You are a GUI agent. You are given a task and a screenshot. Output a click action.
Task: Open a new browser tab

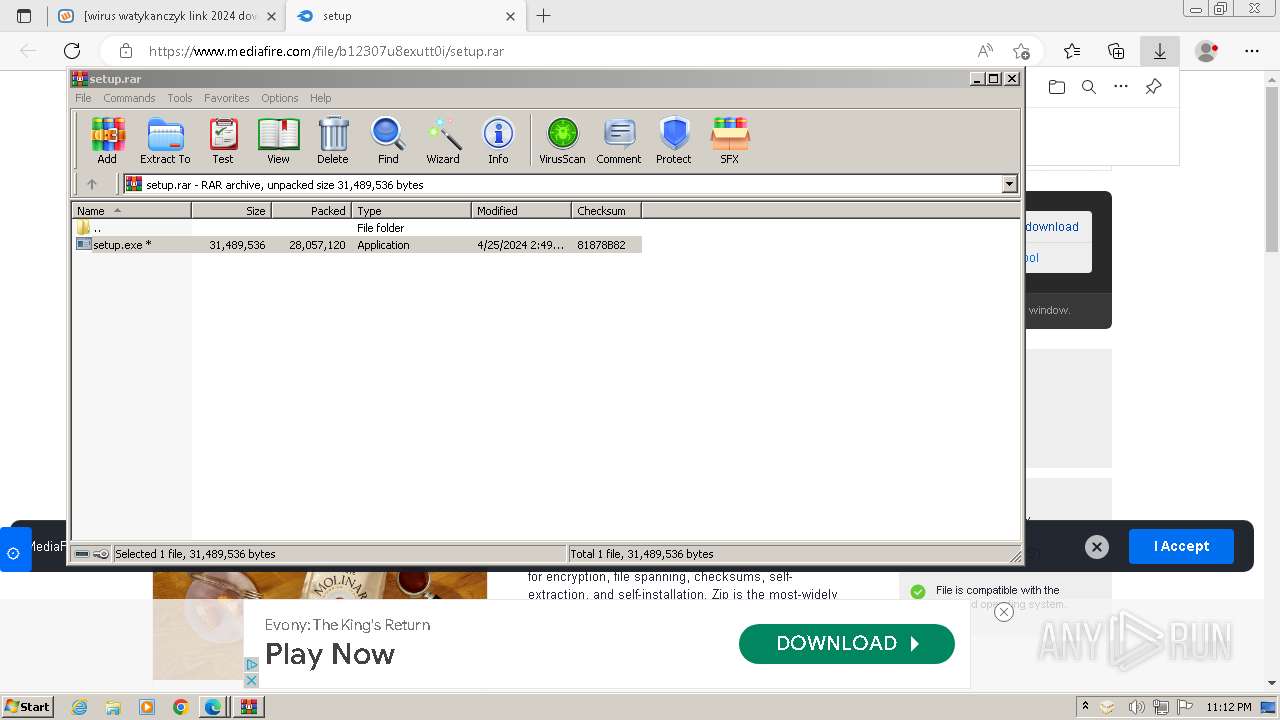[x=543, y=16]
